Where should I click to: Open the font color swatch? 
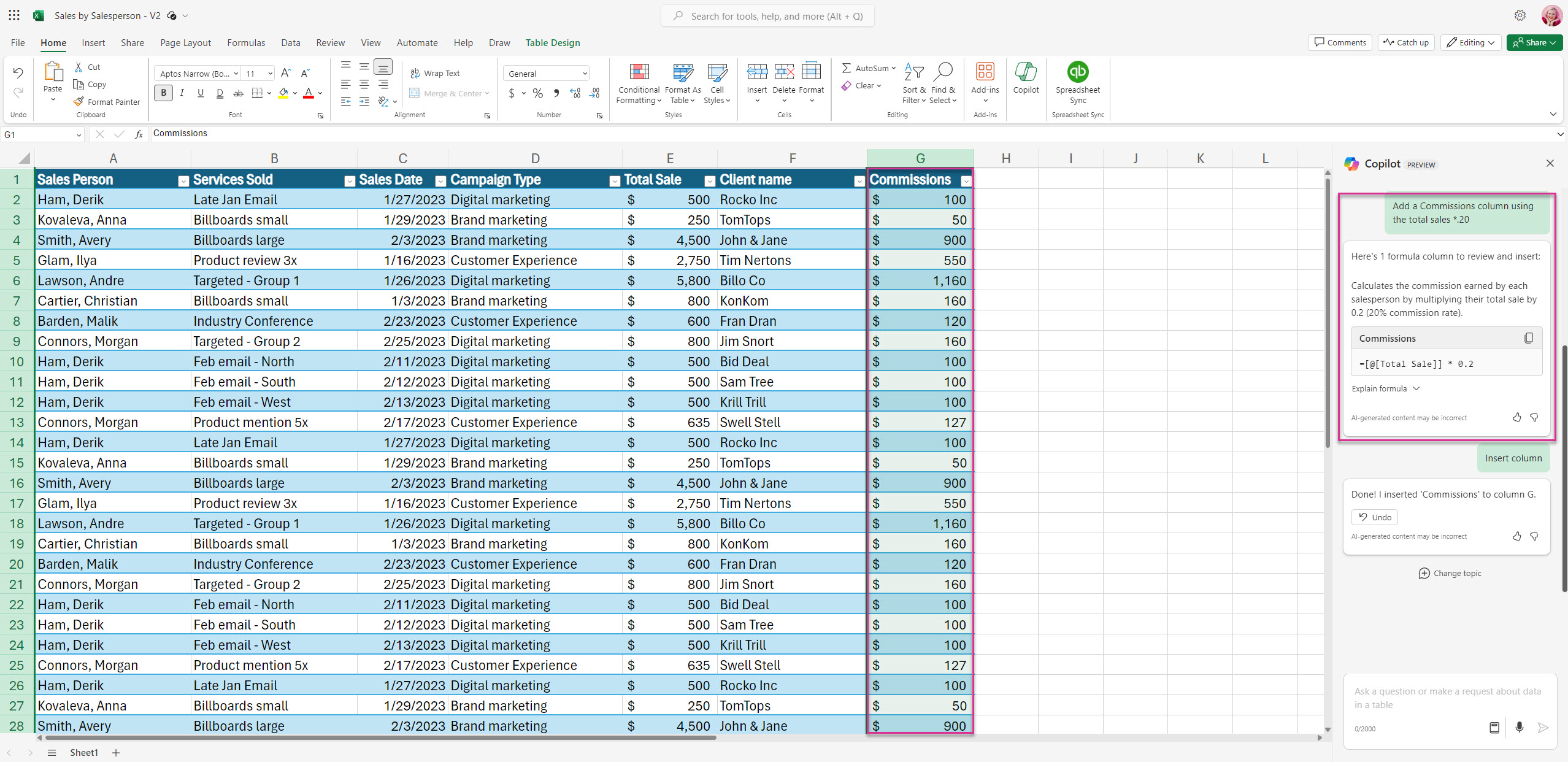pyautogui.click(x=307, y=93)
